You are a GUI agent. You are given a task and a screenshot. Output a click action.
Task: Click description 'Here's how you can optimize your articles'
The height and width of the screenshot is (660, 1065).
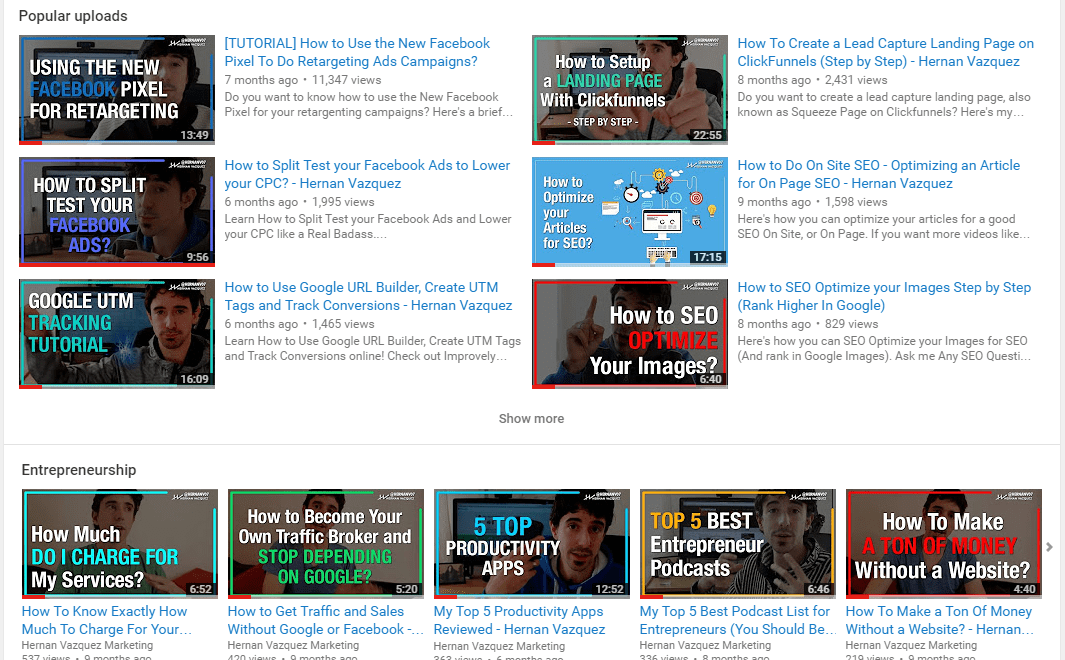click(x=884, y=227)
